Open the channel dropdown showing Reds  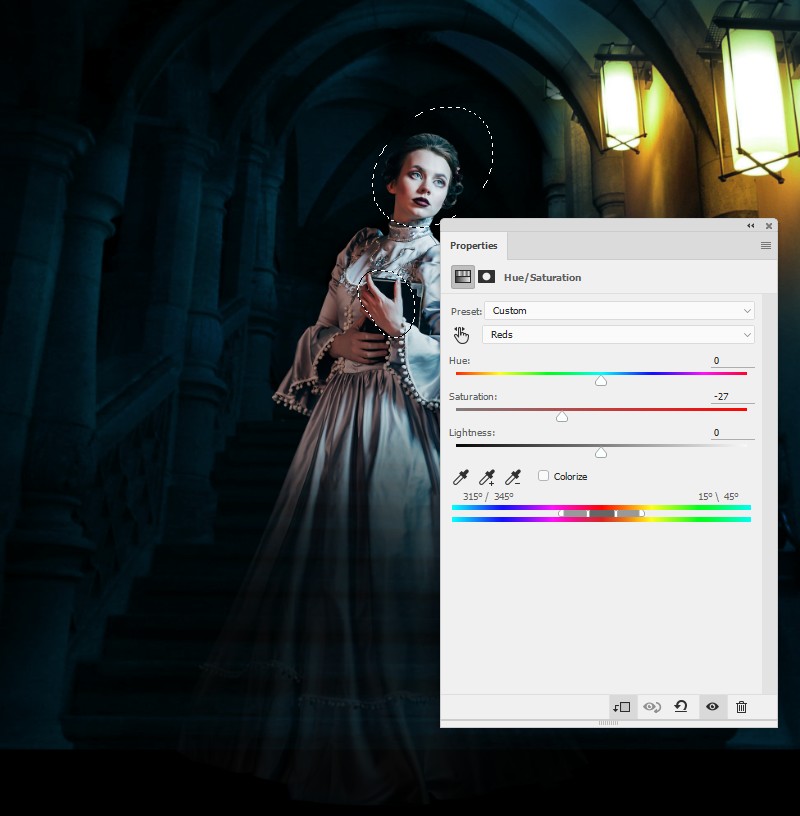pos(618,335)
